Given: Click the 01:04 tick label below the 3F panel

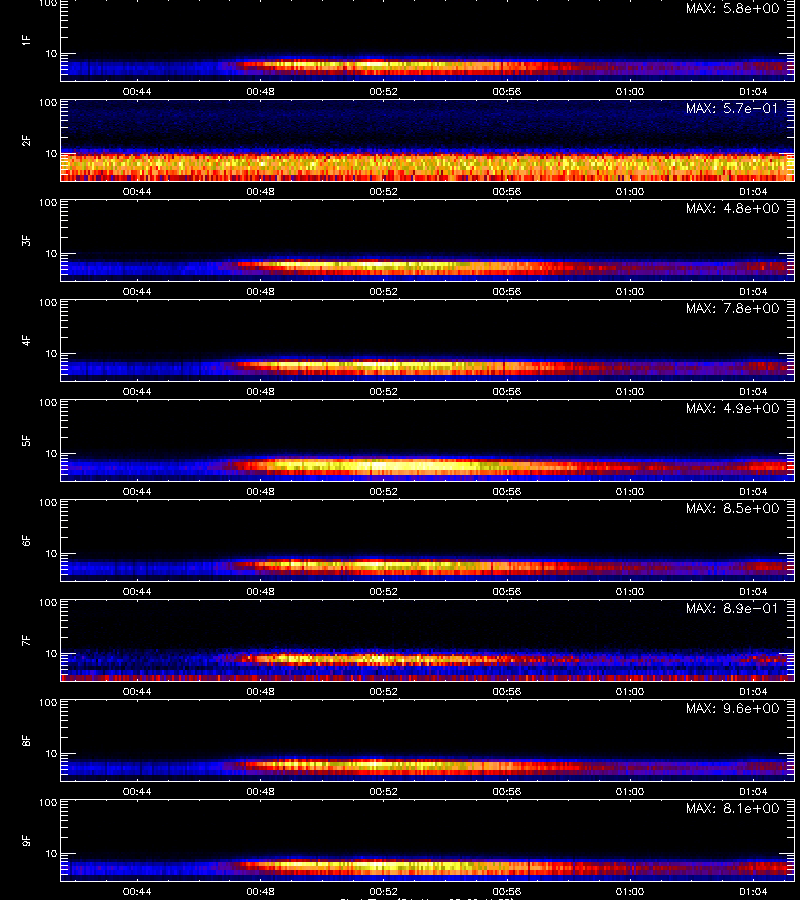Looking at the screenshot, I should (x=753, y=292).
